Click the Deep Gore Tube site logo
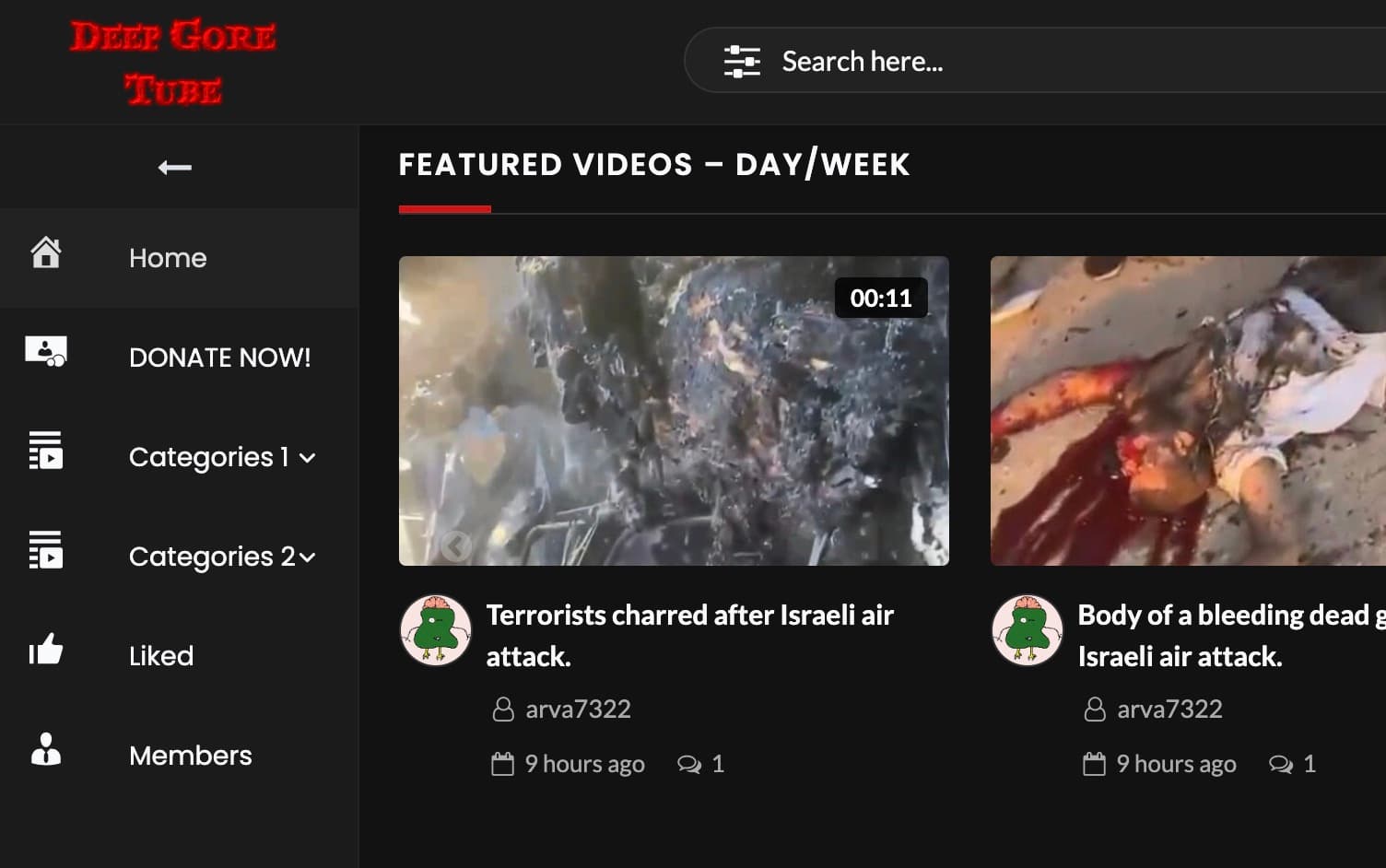 173,63
